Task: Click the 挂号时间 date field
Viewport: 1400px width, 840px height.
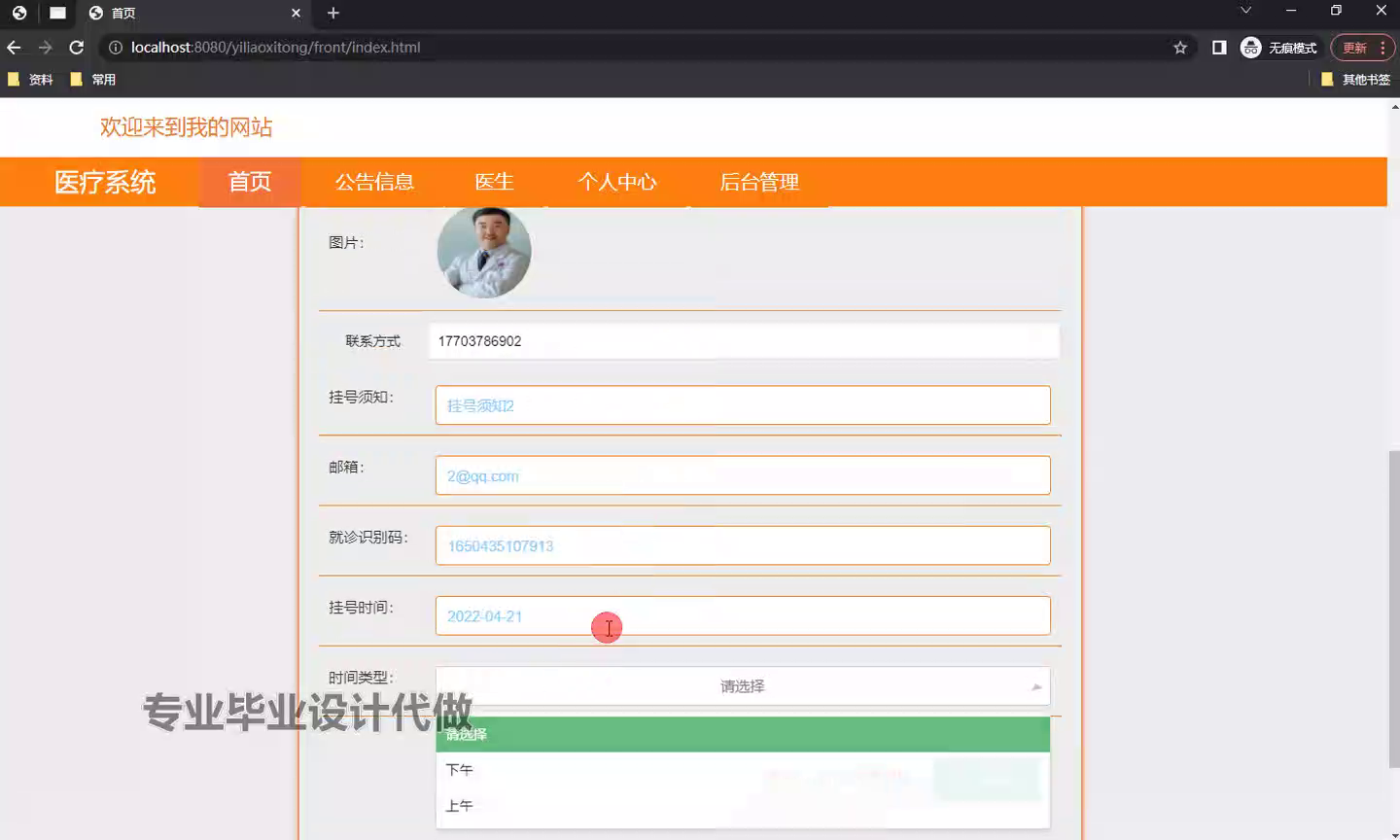Action: pos(743,615)
